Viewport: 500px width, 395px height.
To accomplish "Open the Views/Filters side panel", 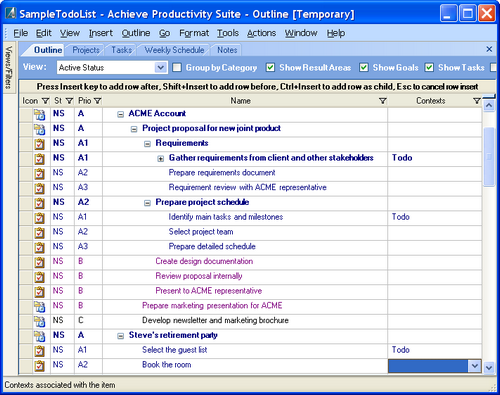I will pyautogui.click(x=9, y=67).
